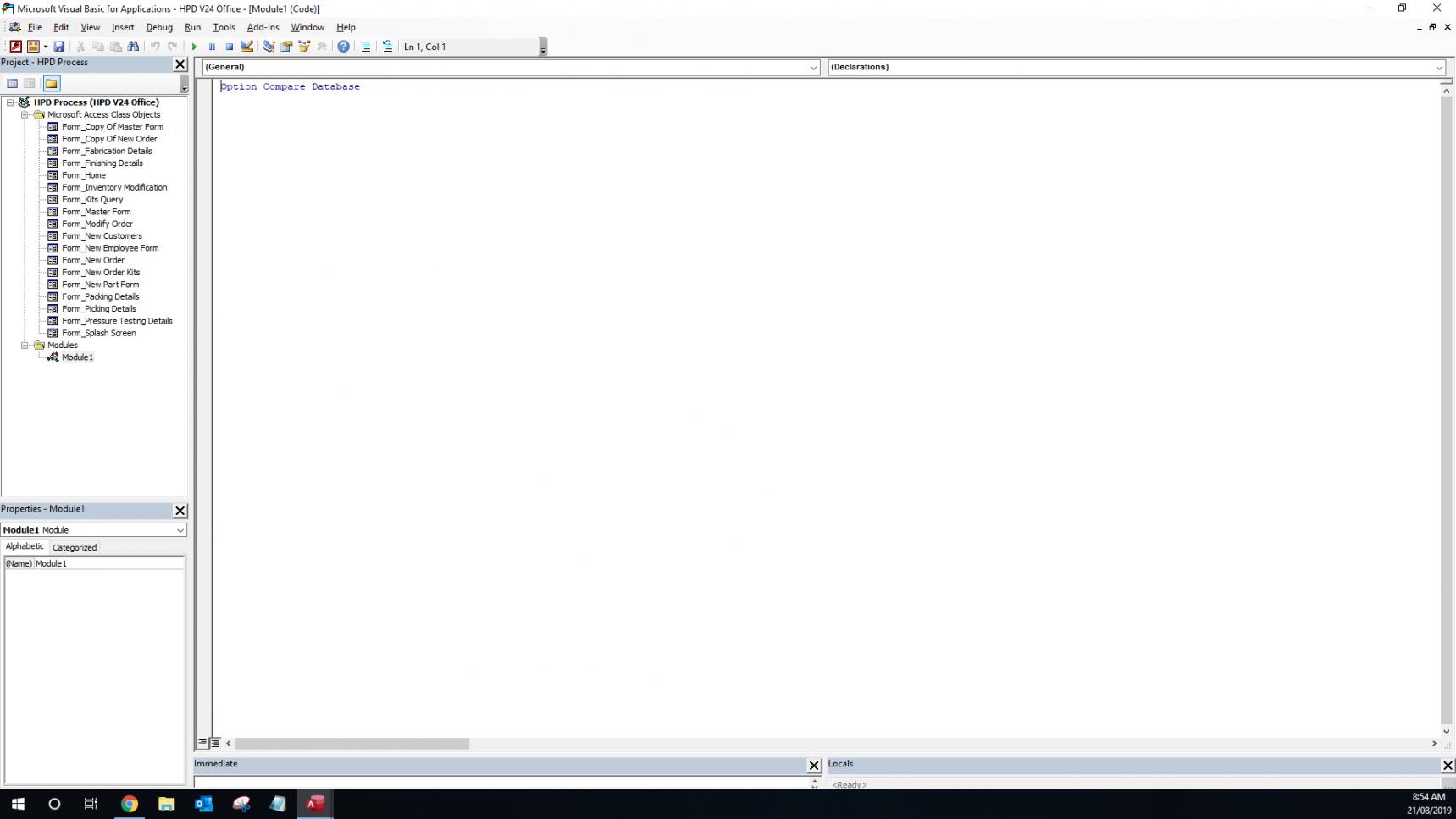Image resolution: width=1456 pixels, height=819 pixels.
Task: Click Procedure View button at code bottom
Action: [202, 743]
